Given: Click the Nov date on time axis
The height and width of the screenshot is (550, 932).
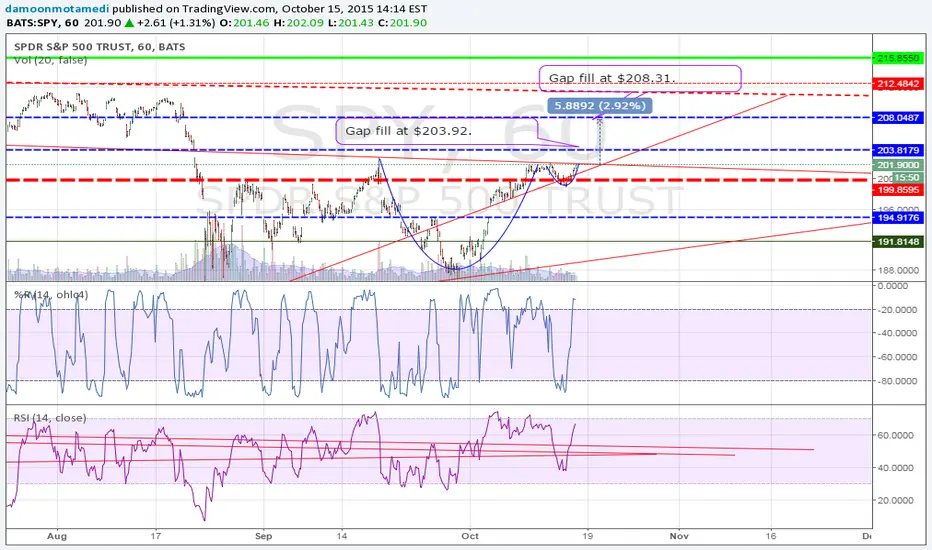Looking at the screenshot, I should (679, 536).
